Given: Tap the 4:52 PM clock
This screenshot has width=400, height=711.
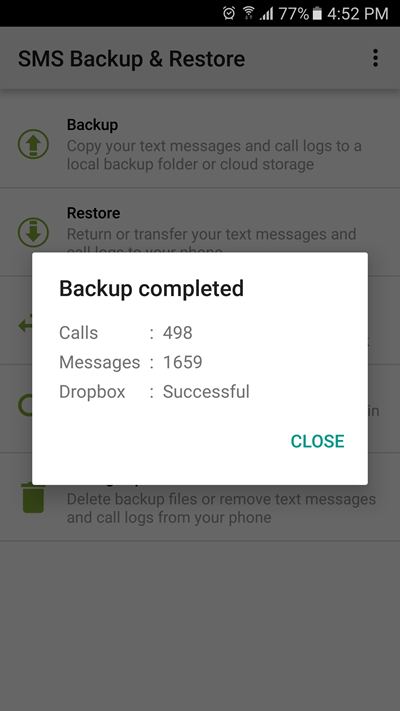Looking at the screenshot, I should coord(357,14).
